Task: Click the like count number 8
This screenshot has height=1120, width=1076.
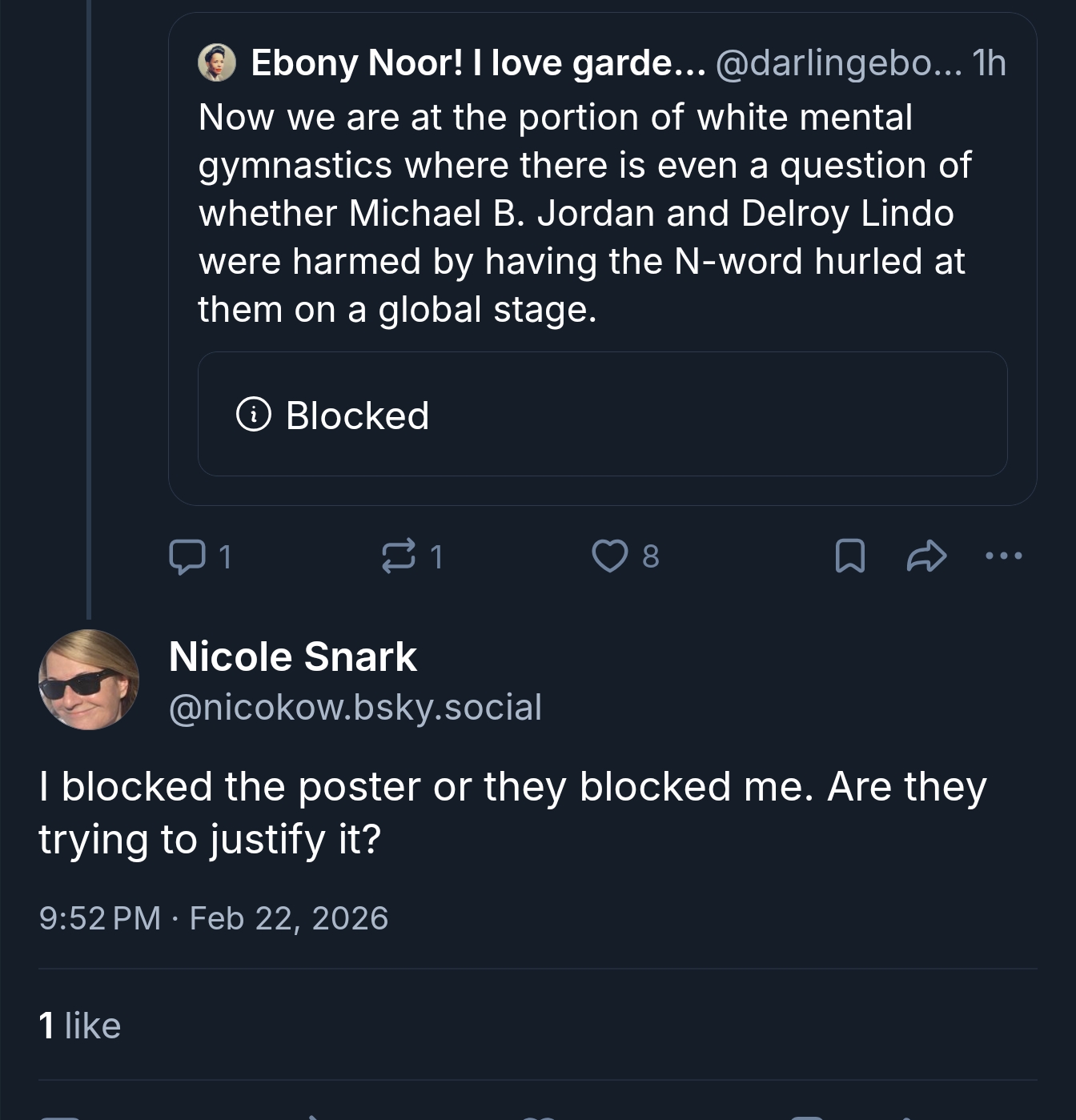Action: point(651,556)
